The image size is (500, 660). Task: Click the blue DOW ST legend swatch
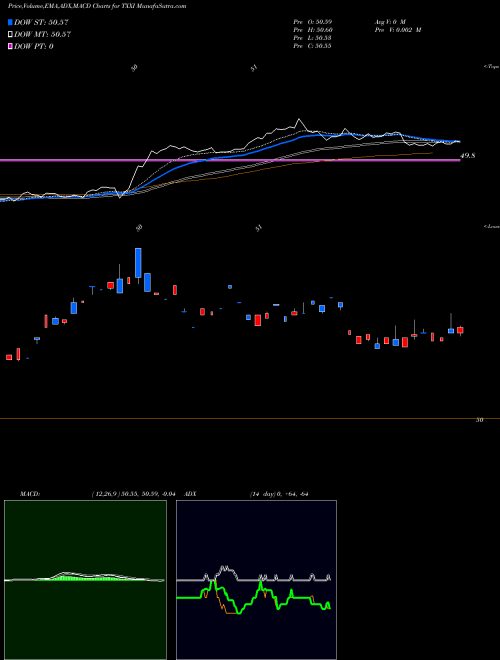click(11, 22)
